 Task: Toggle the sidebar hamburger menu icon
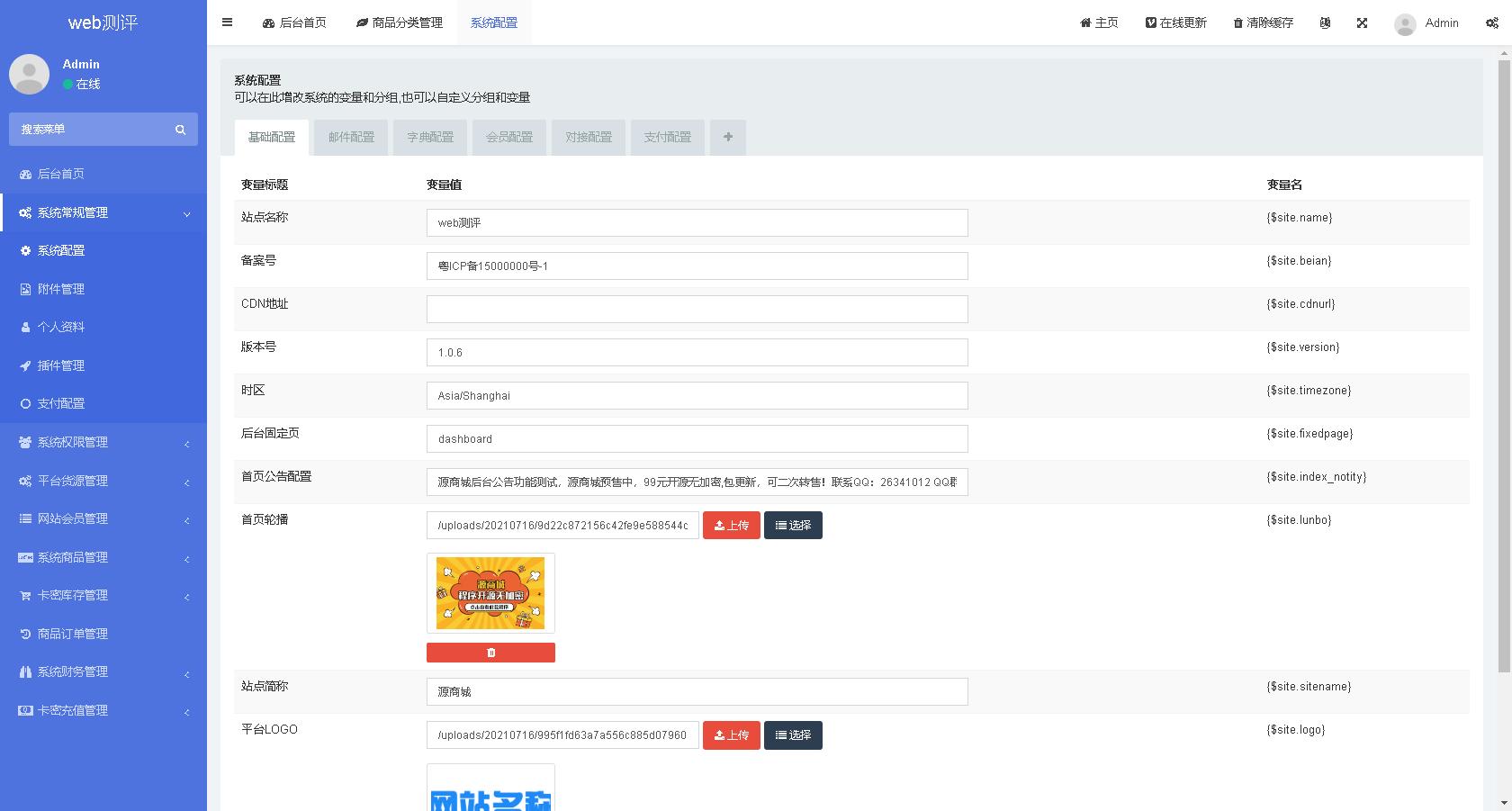227,23
